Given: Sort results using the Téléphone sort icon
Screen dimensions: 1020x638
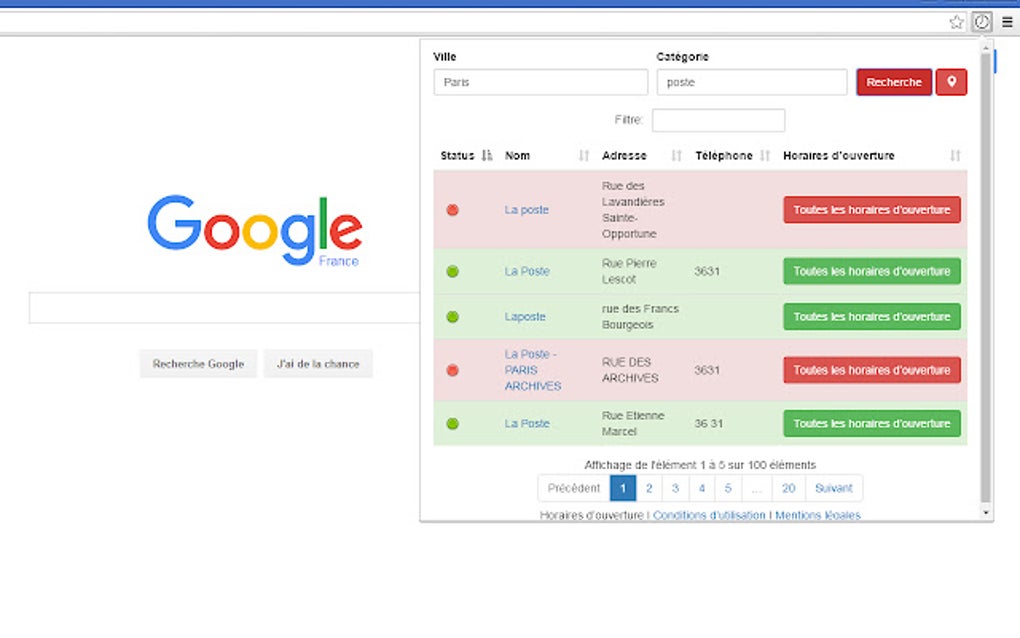Looking at the screenshot, I should coord(765,155).
